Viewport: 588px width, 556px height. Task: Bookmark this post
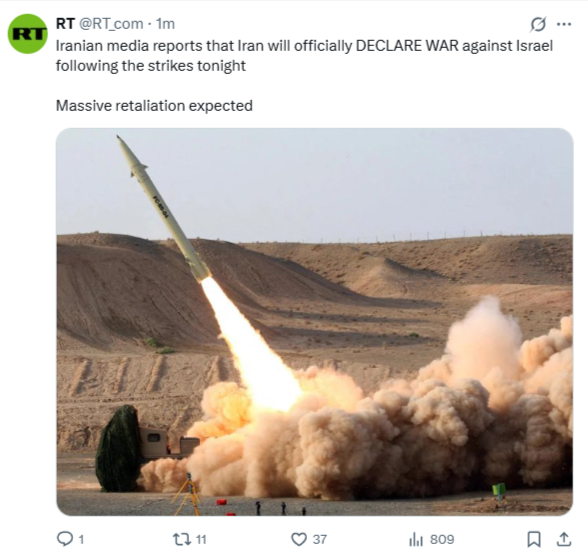point(534,539)
